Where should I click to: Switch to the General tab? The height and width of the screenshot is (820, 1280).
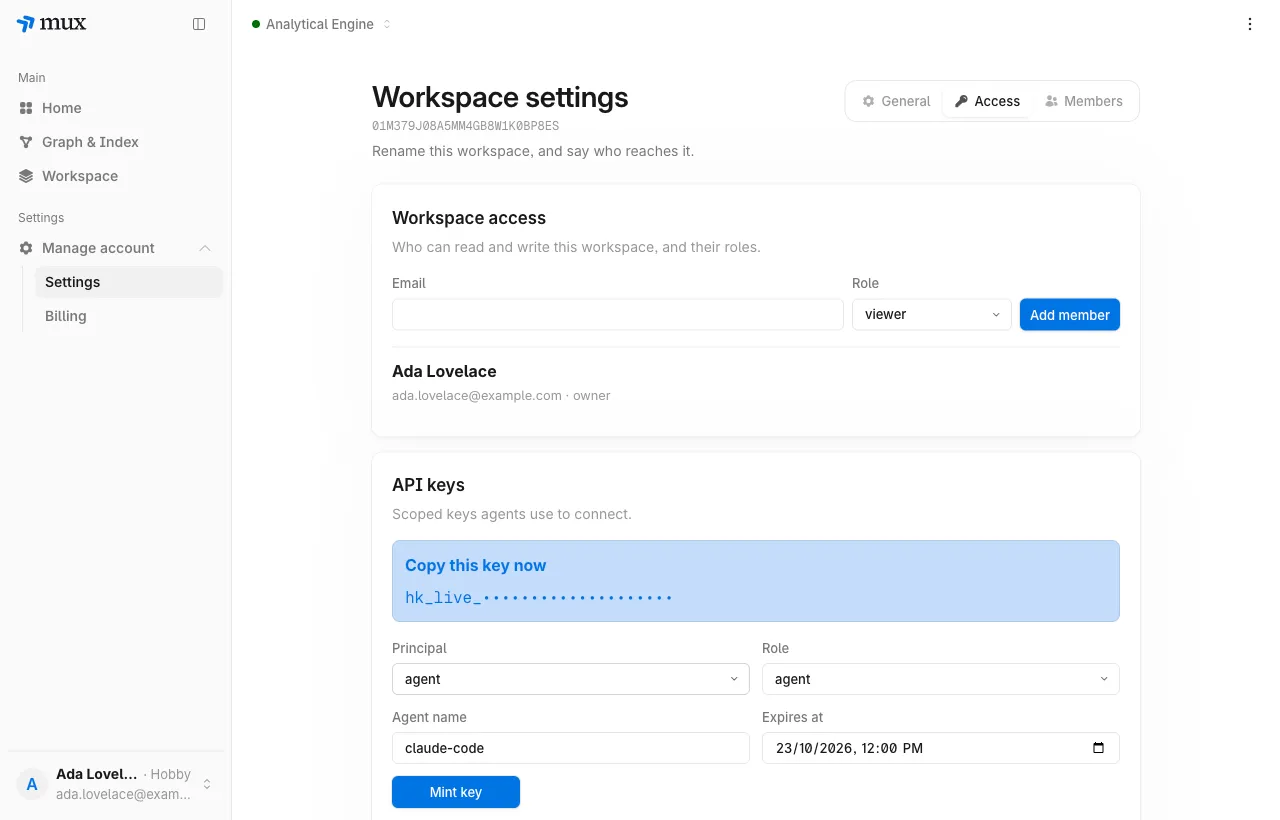(x=897, y=101)
